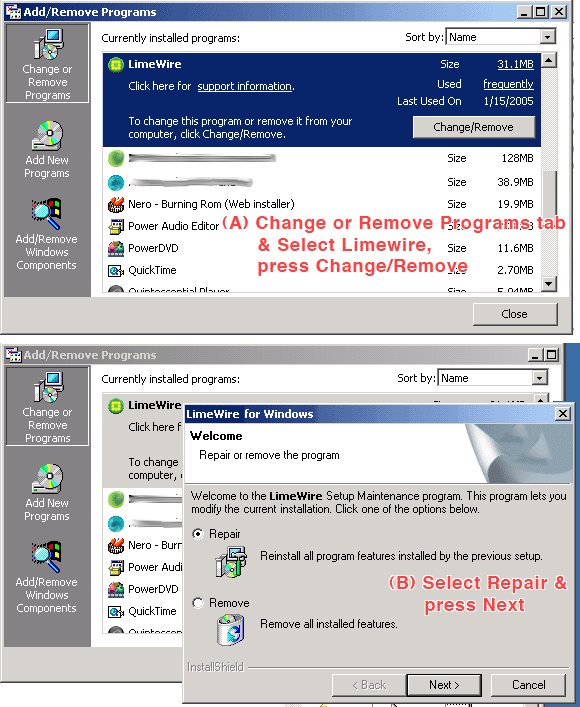Select the Remove radio button
Screen dimensions: 580x707
tap(198, 603)
